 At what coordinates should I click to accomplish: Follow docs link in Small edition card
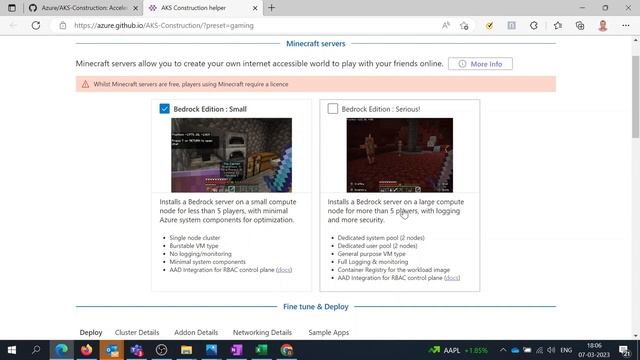[x=284, y=270]
